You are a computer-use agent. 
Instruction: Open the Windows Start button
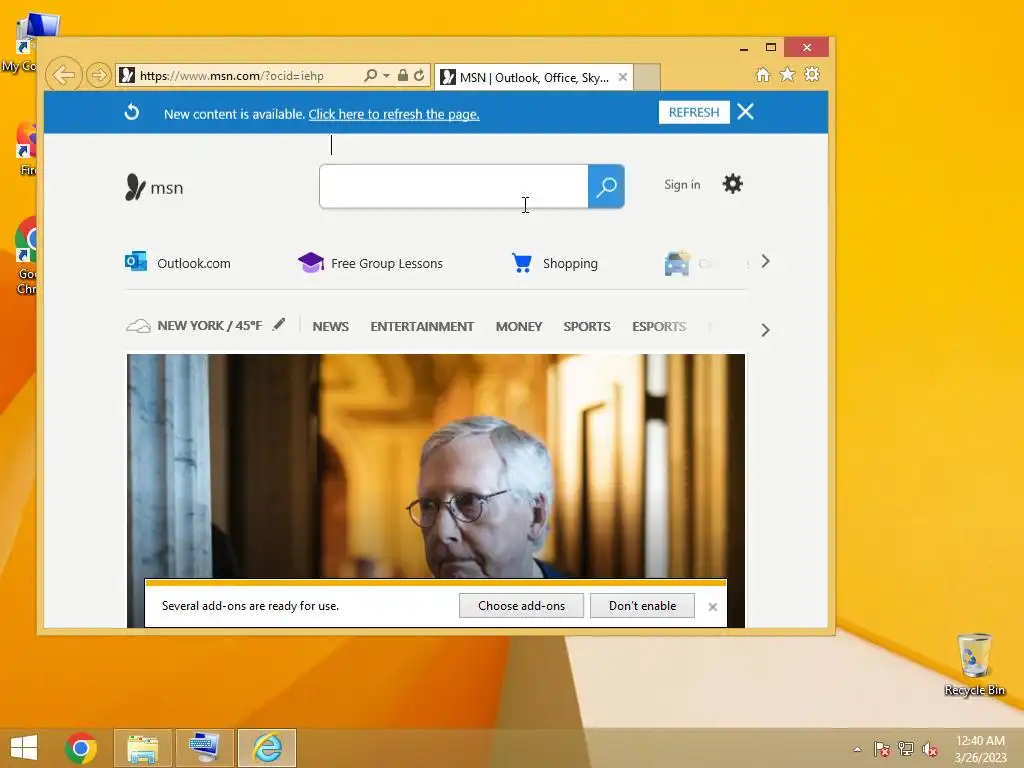click(x=24, y=748)
